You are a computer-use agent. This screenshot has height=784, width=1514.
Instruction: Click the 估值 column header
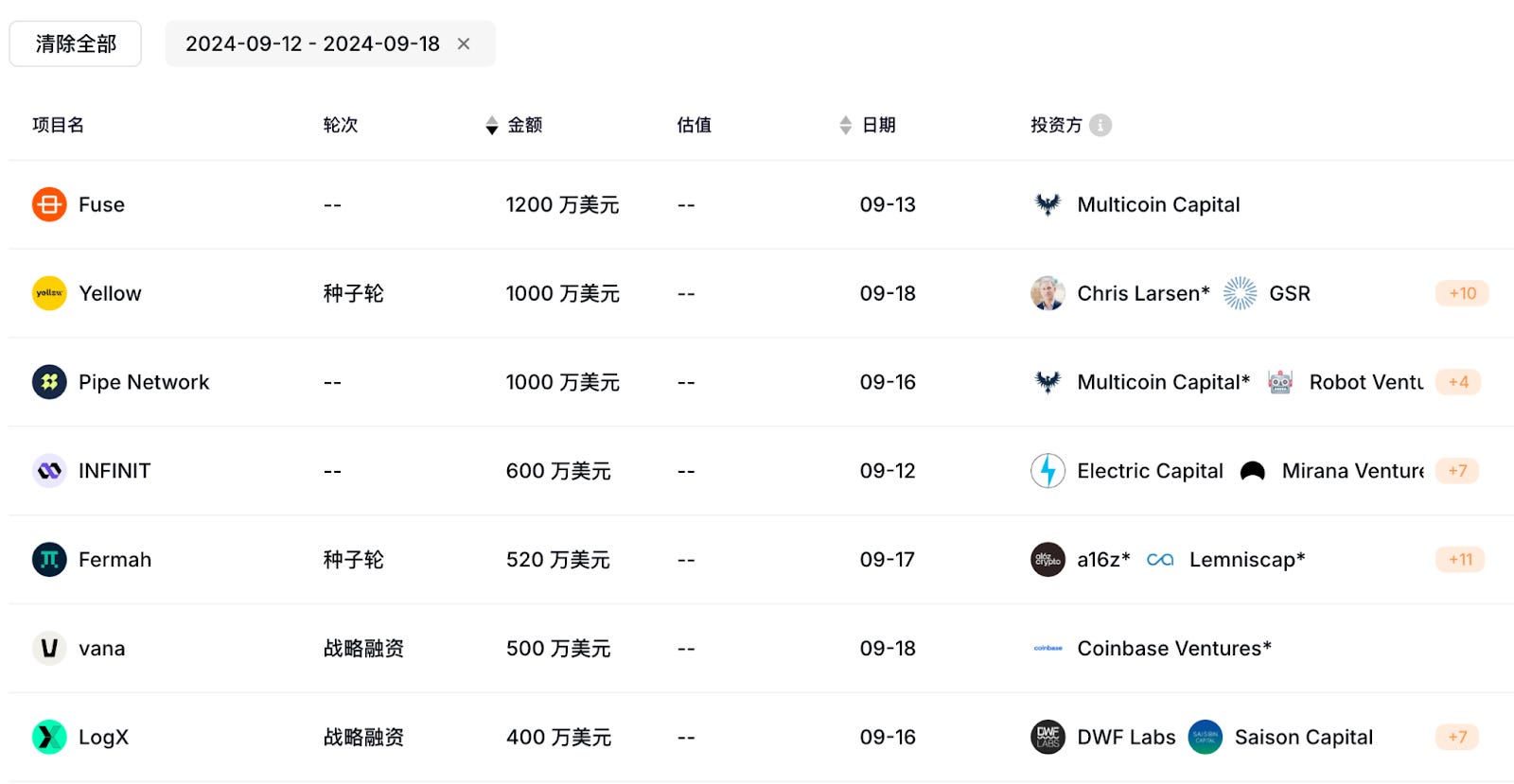coord(695,125)
